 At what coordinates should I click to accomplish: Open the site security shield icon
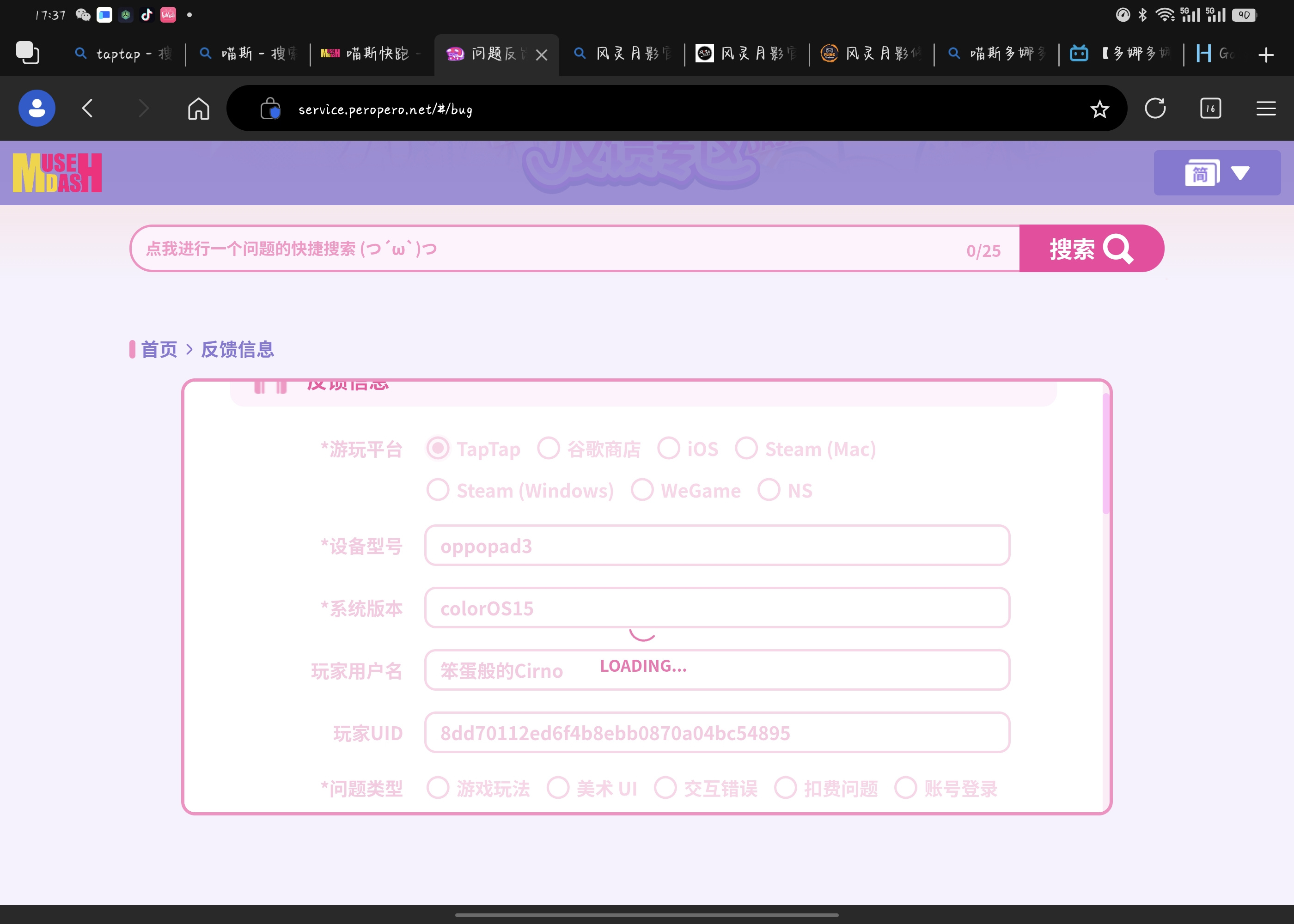pos(270,108)
